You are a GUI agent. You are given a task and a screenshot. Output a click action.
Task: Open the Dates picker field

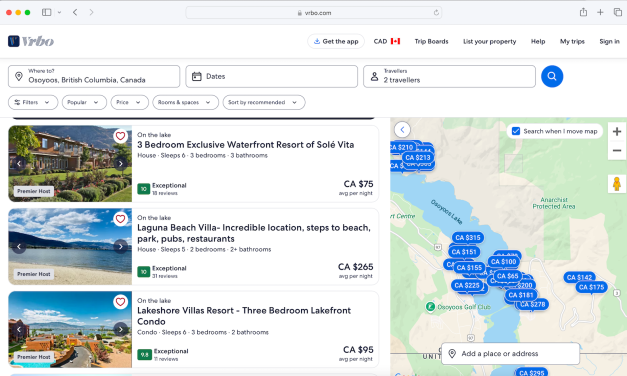click(272, 76)
